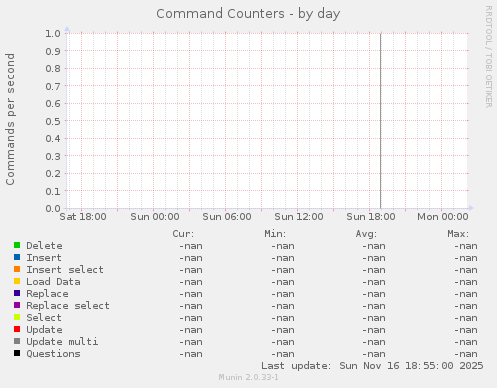Screen dimensions: 497x388
Task: Click the 0.0 y-axis value
Action: tap(53, 209)
